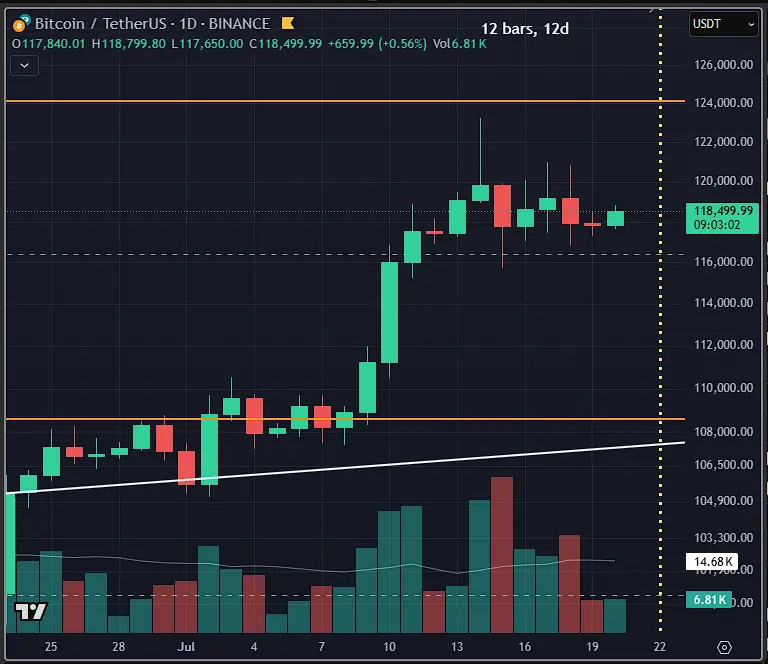Click the 28 date axis label
This screenshot has height=664, width=768.
[119, 647]
